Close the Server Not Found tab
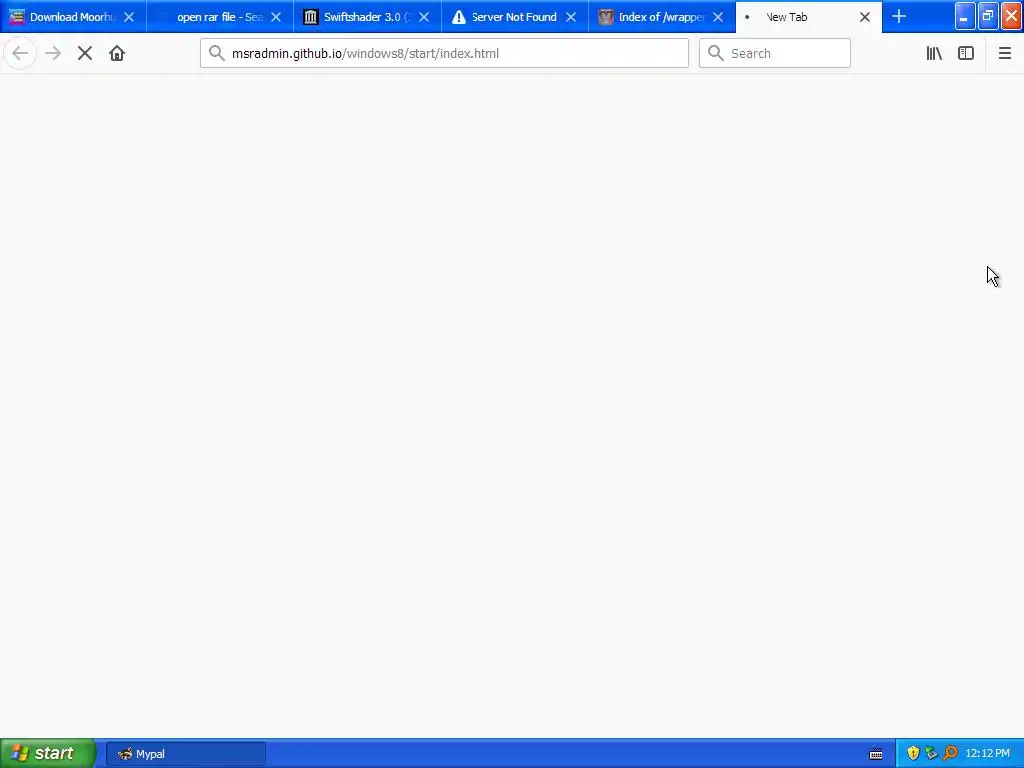The height and width of the screenshot is (768, 1024). [x=571, y=17]
